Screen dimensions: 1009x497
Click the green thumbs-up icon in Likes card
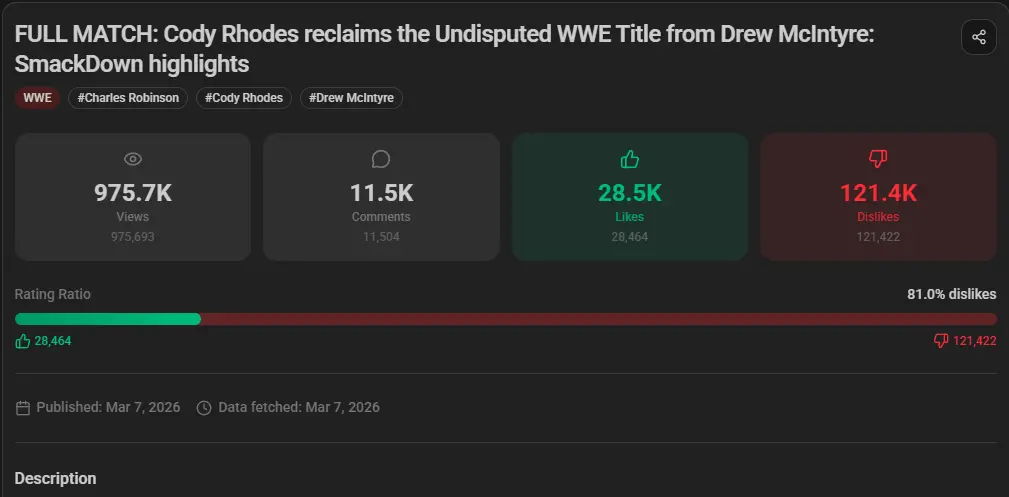[630, 159]
